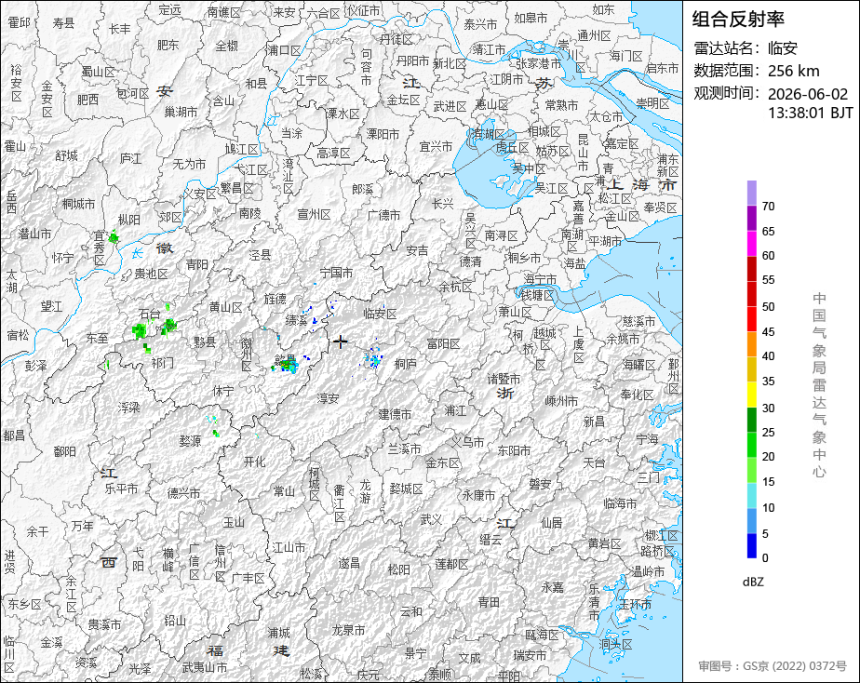The height and width of the screenshot is (683, 860).
Task: Select the title text 组合反射率
Action: click(x=738, y=19)
